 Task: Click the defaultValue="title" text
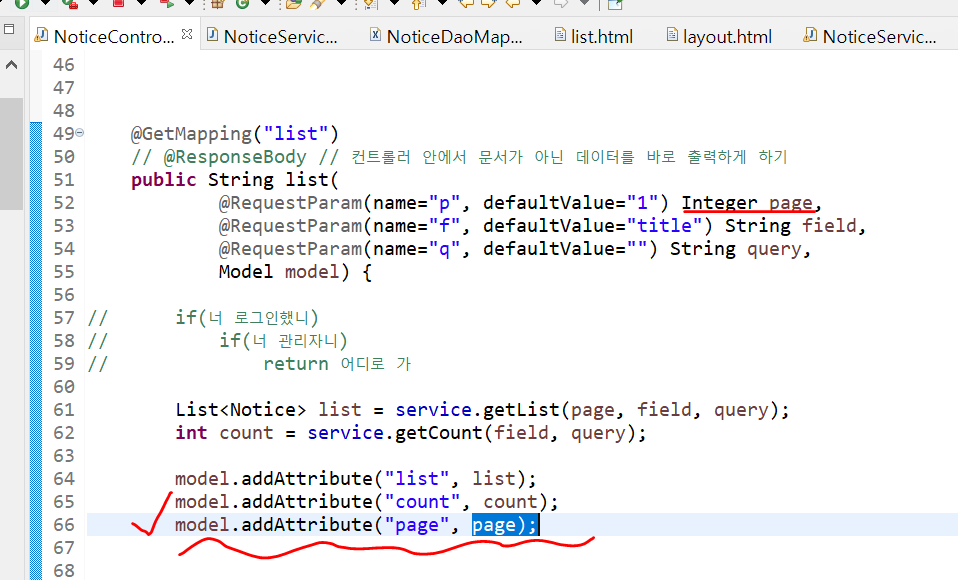(592, 226)
